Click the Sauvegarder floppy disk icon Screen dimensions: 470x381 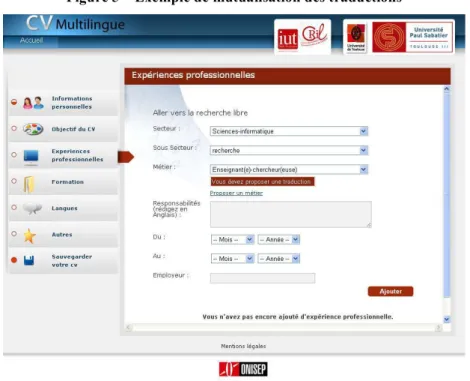[x=29, y=260]
